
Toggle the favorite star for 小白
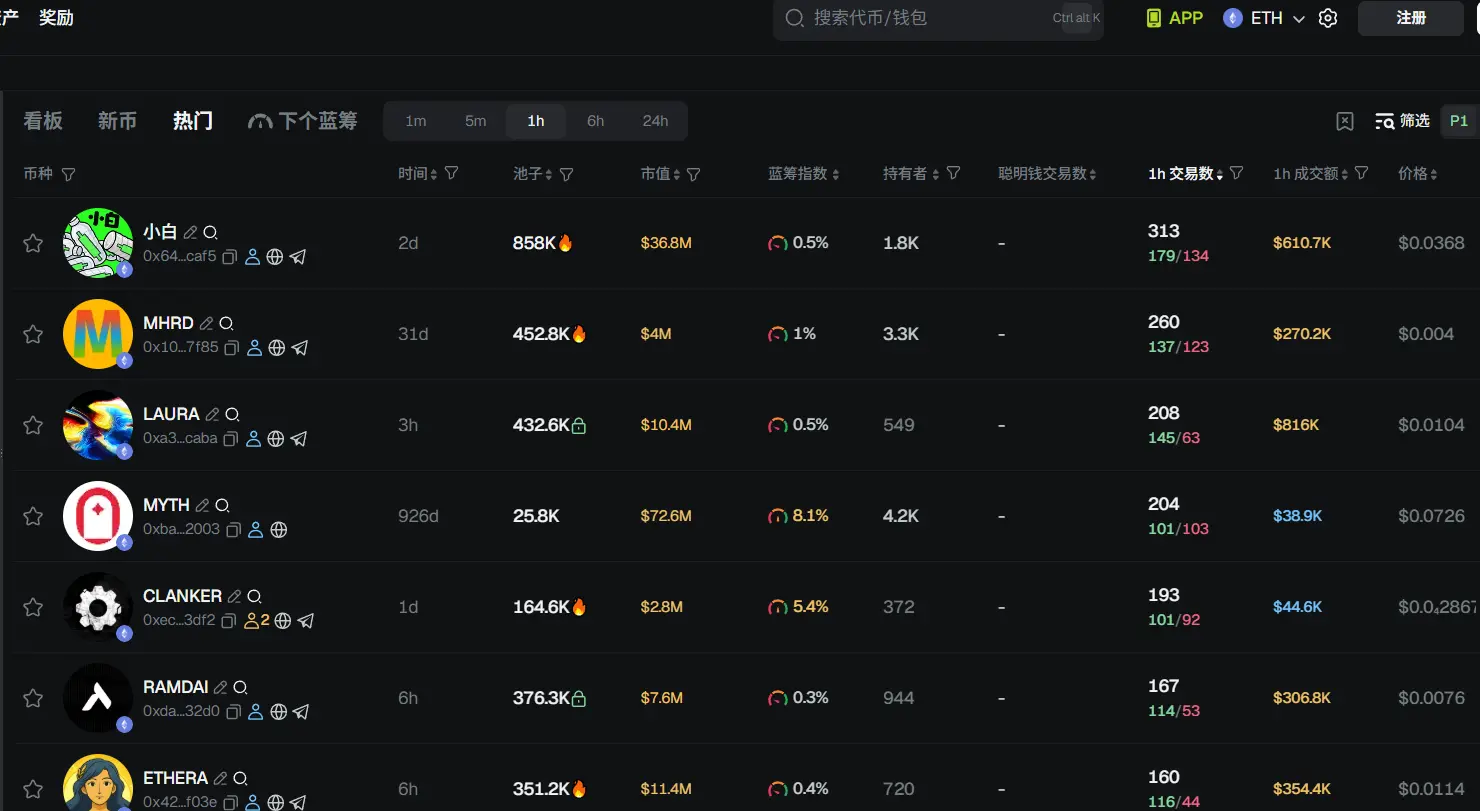point(33,243)
